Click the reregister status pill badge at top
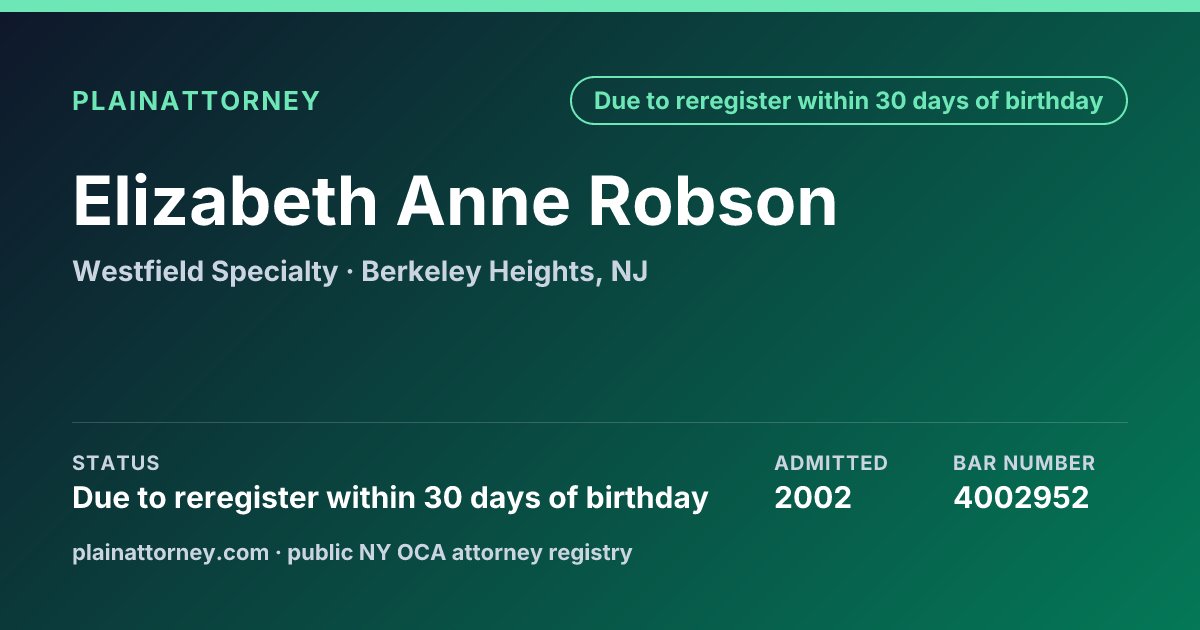This screenshot has width=1200, height=630. coord(848,101)
